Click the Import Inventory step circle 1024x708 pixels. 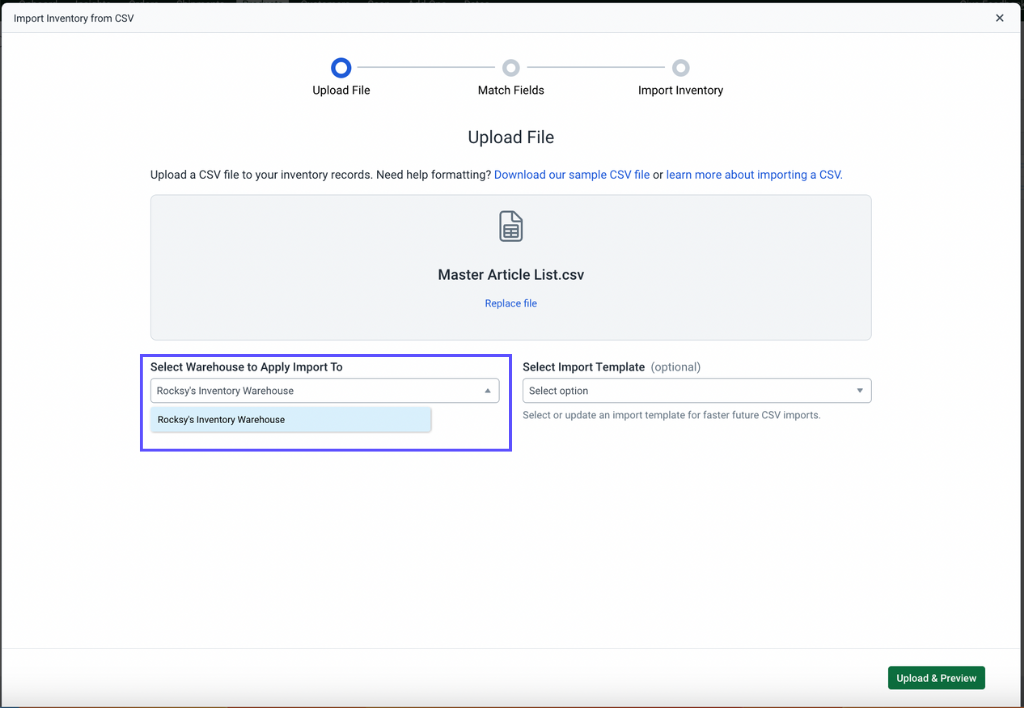coord(681,68)
